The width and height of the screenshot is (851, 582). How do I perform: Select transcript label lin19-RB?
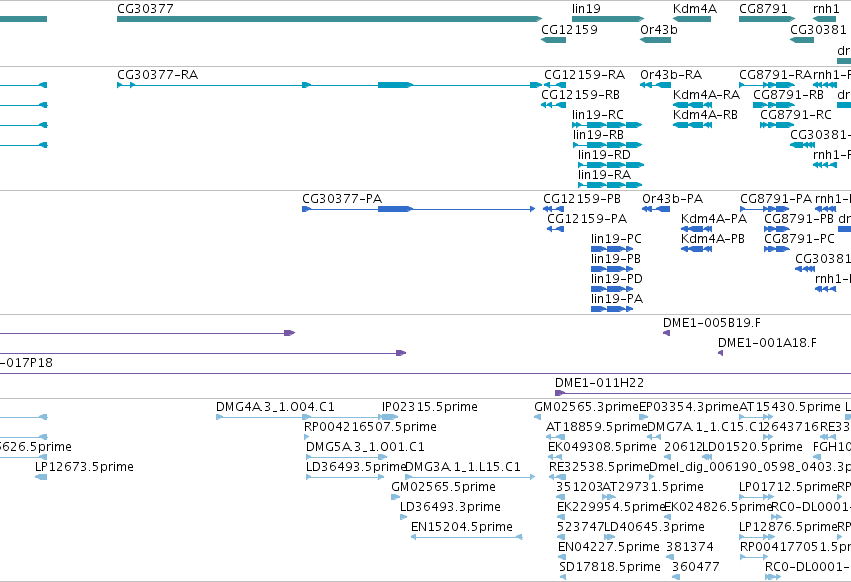coord(598,135)
